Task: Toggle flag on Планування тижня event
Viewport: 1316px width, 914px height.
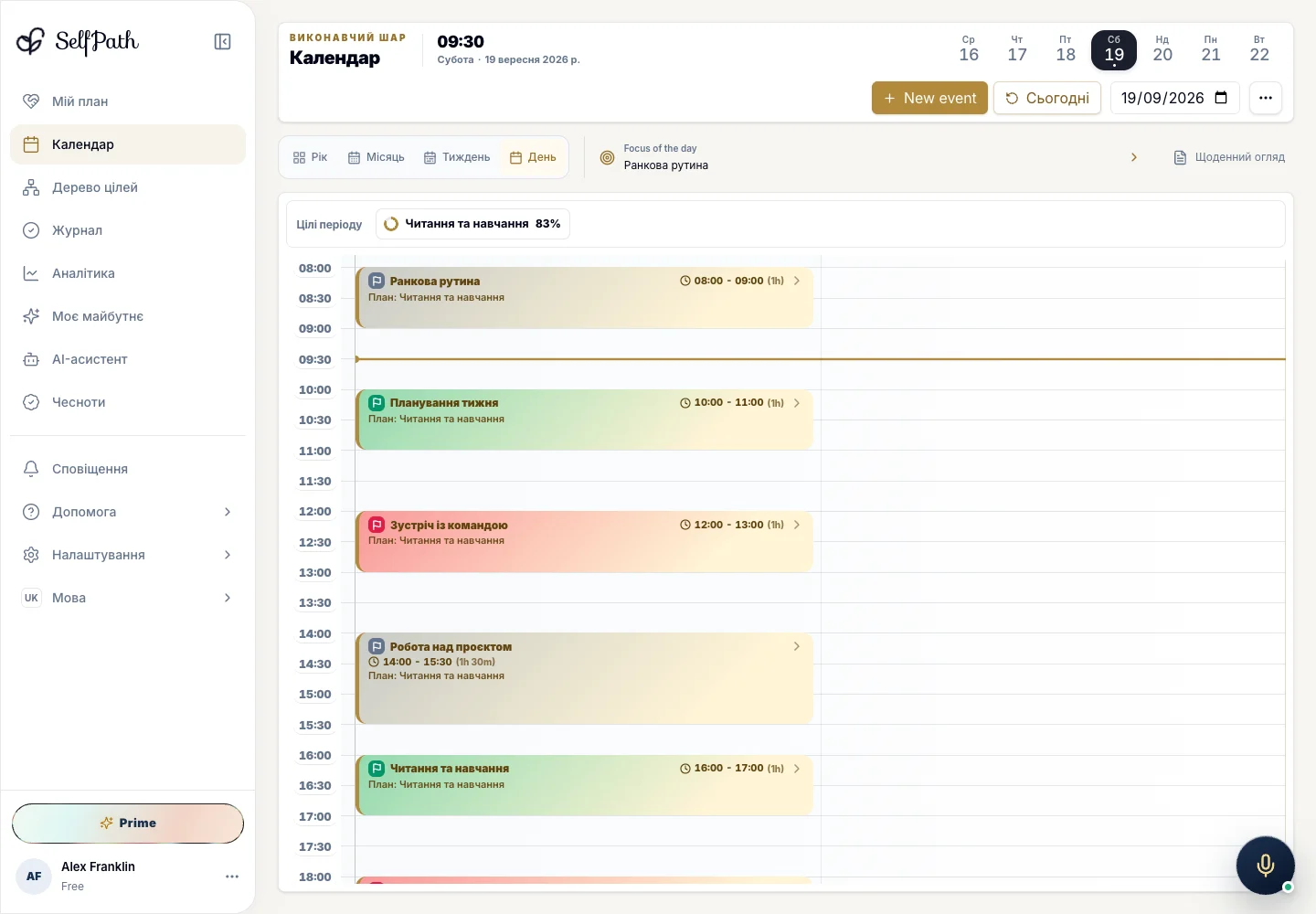Action: (376, 403)
